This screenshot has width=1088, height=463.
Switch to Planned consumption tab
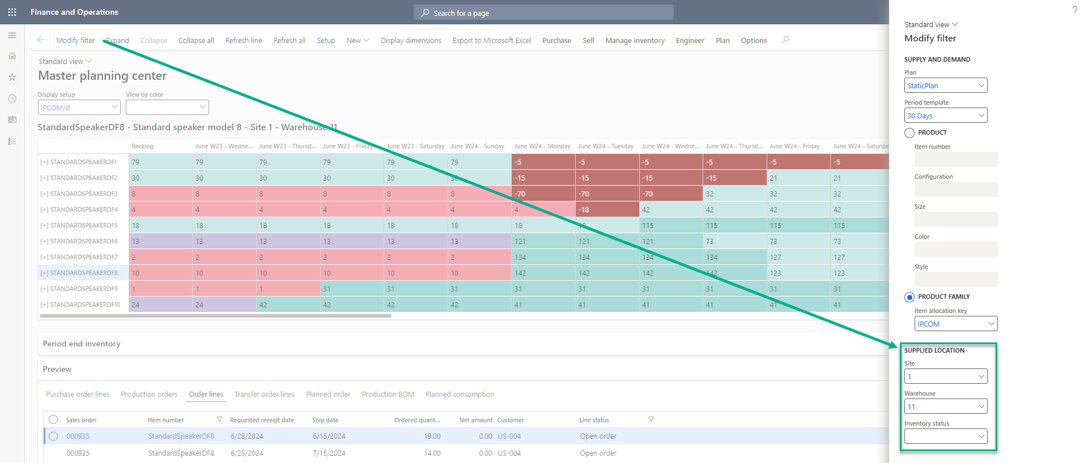point(460,394)
